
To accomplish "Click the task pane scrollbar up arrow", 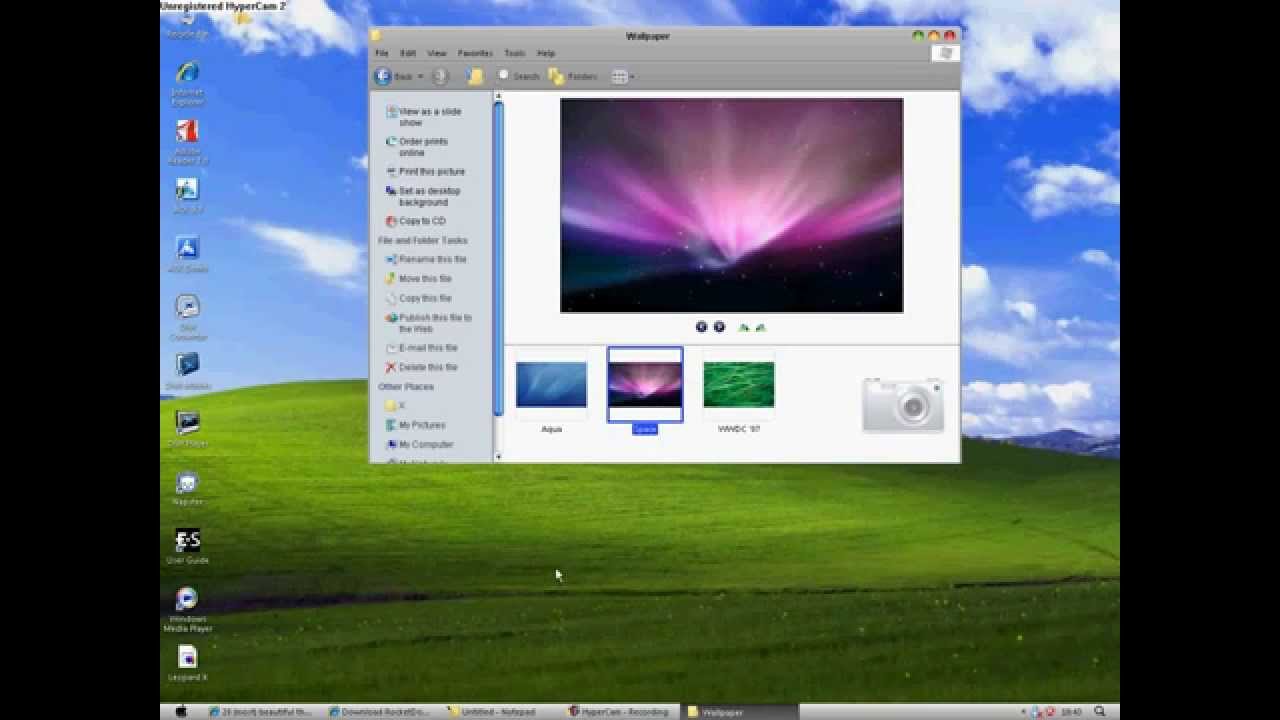I will (x=498, y=98).
